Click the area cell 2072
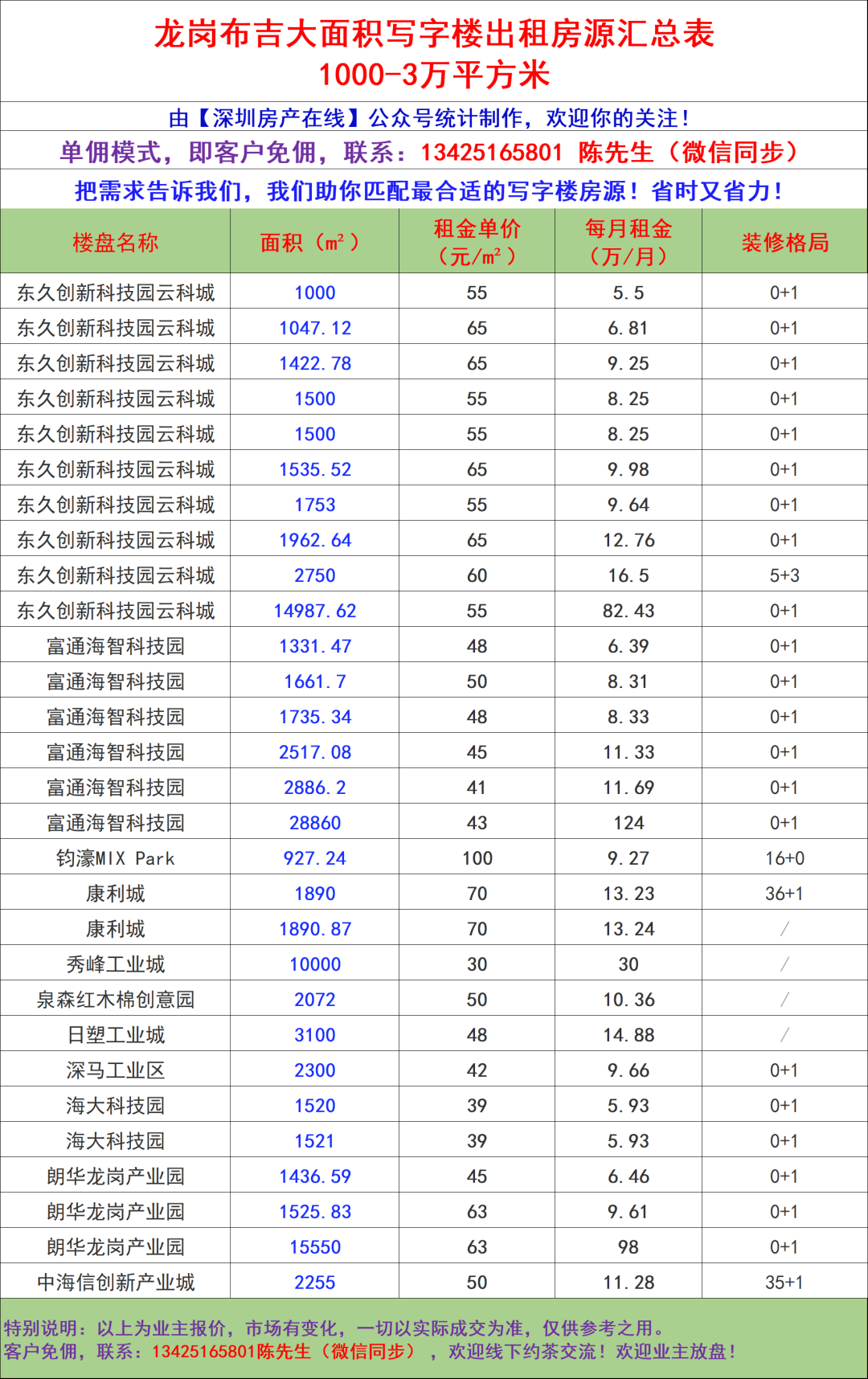The height and width of the screenshot is (1379, 868). (x=315, y=1000)
